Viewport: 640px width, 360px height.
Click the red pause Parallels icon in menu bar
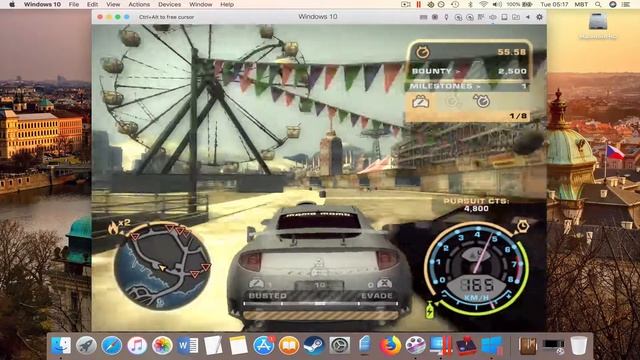pos(418,4)
